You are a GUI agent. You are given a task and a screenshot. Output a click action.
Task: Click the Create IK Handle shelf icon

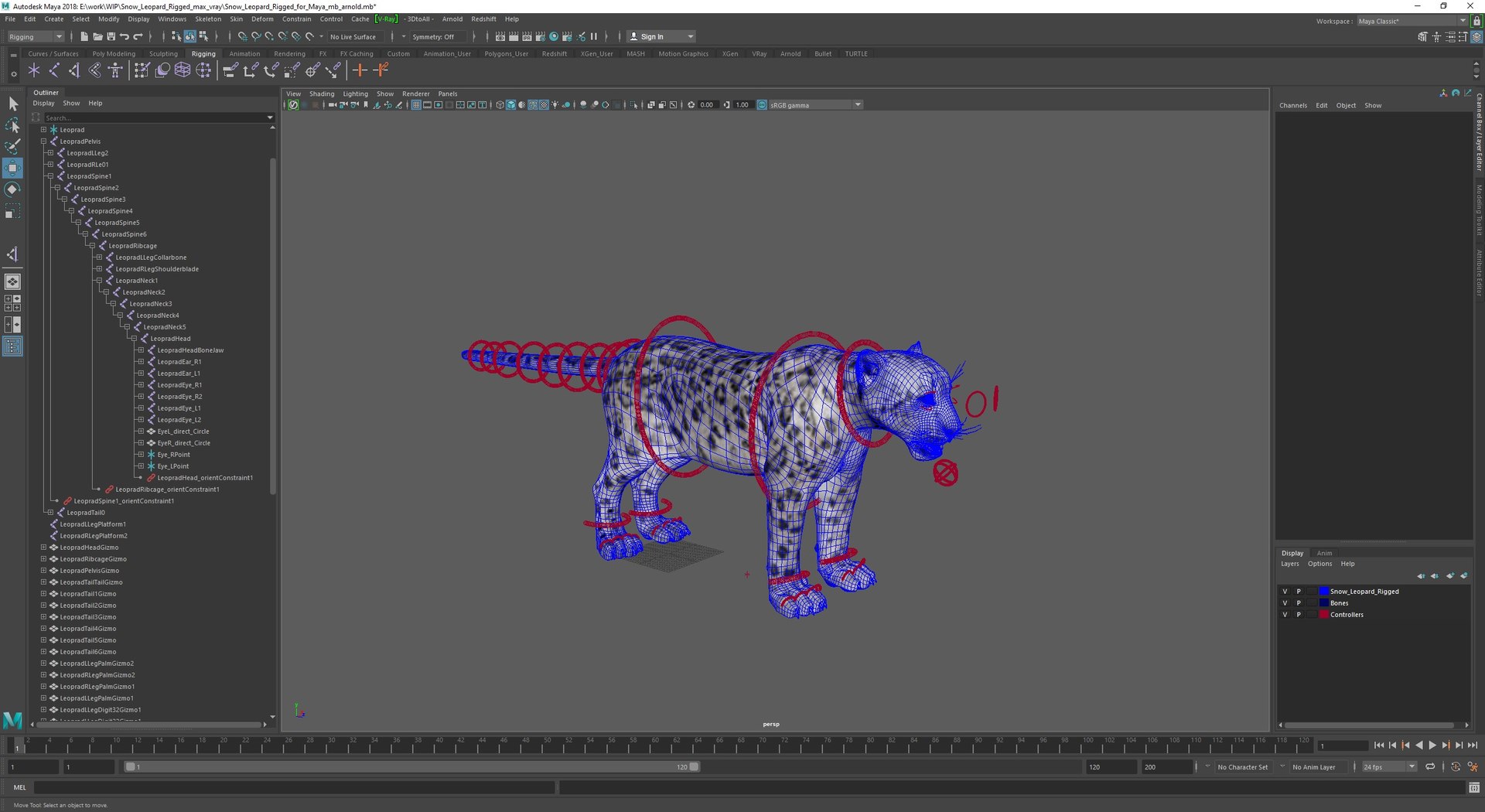coord(74,70)
